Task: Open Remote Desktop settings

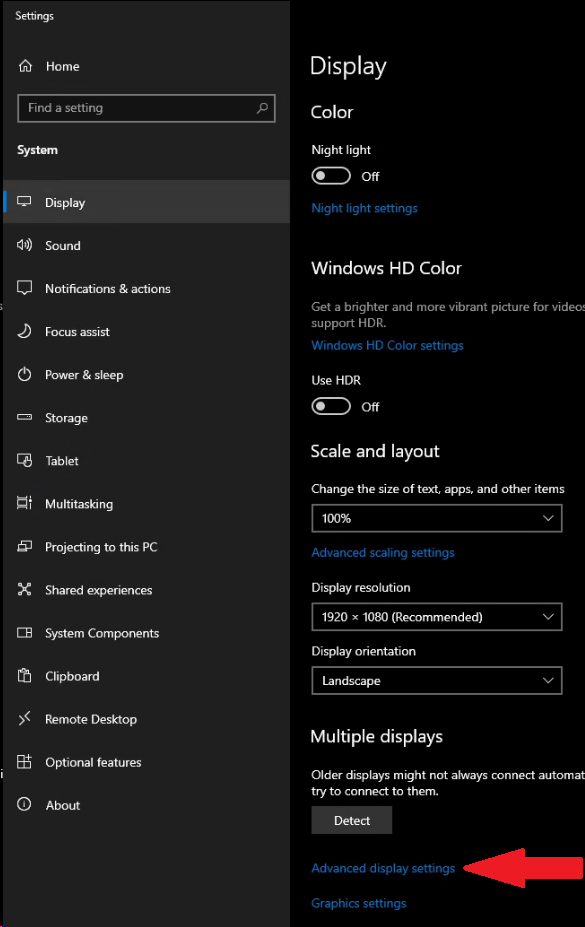Action: pyautogui.click(x=147, y=719)
